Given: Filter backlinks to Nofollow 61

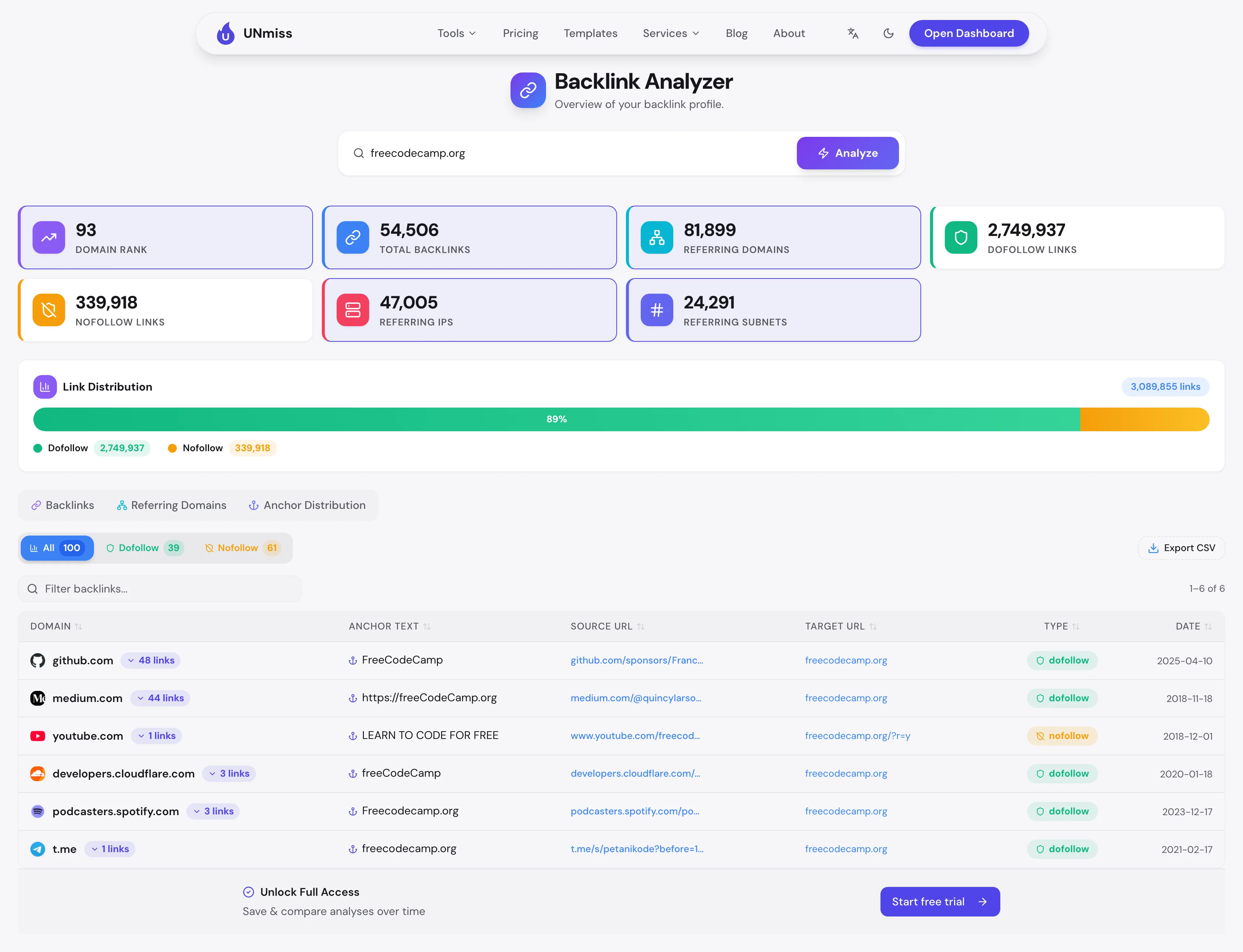Looking at the screenshot, I should [243, 548].
